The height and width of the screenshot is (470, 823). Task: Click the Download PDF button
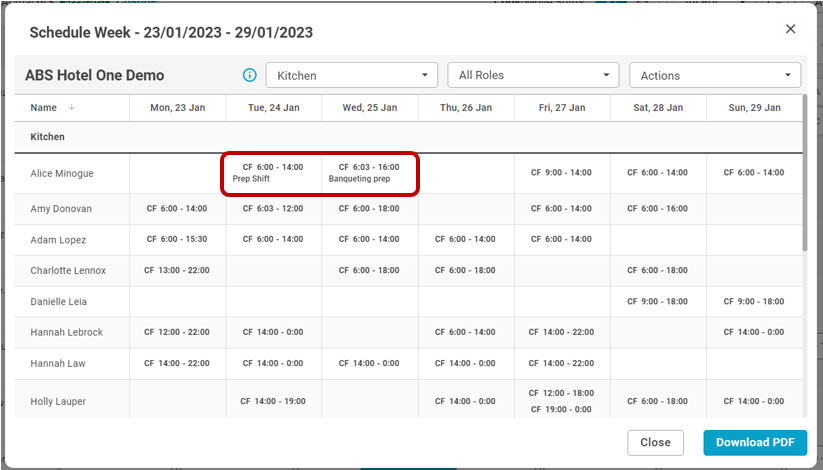pos(755,442)
